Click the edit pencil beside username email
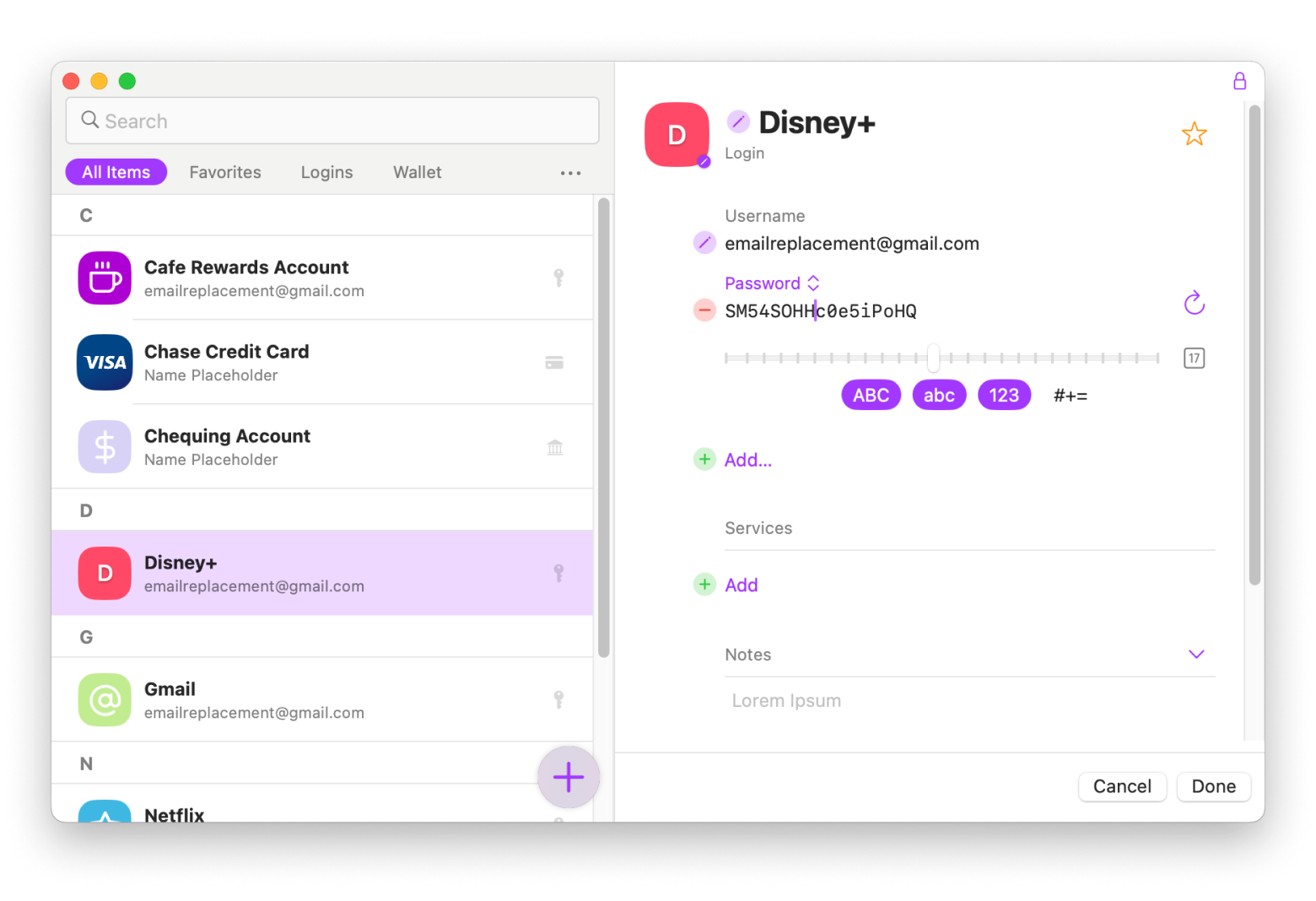The width and height of the screenshot is (1316, 901). point(704,243)
